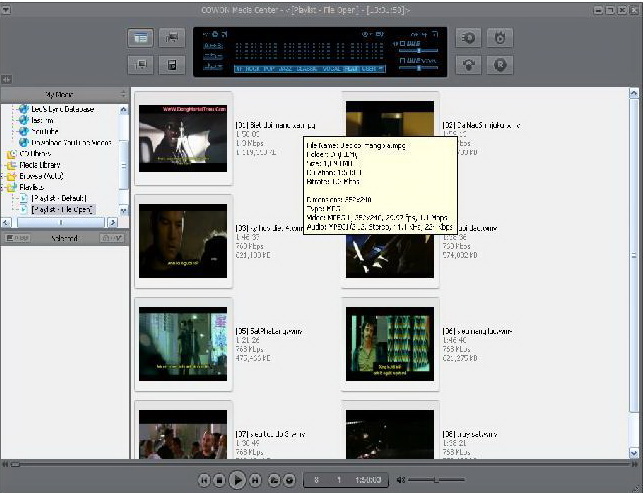Toggle the BBE ViVA checkbox

[402, 61]
